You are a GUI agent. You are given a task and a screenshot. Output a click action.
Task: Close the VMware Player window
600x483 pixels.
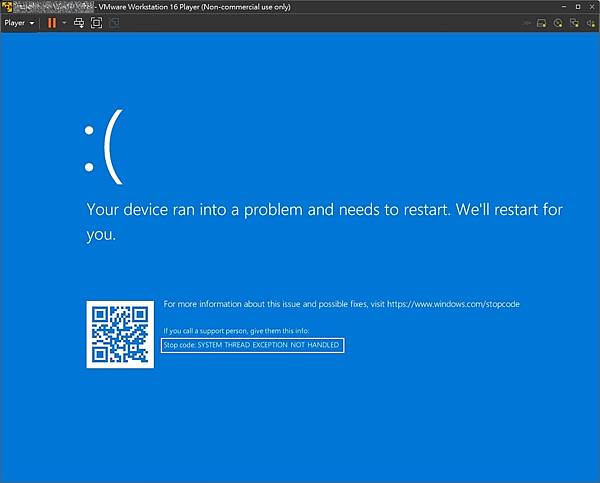592,7
